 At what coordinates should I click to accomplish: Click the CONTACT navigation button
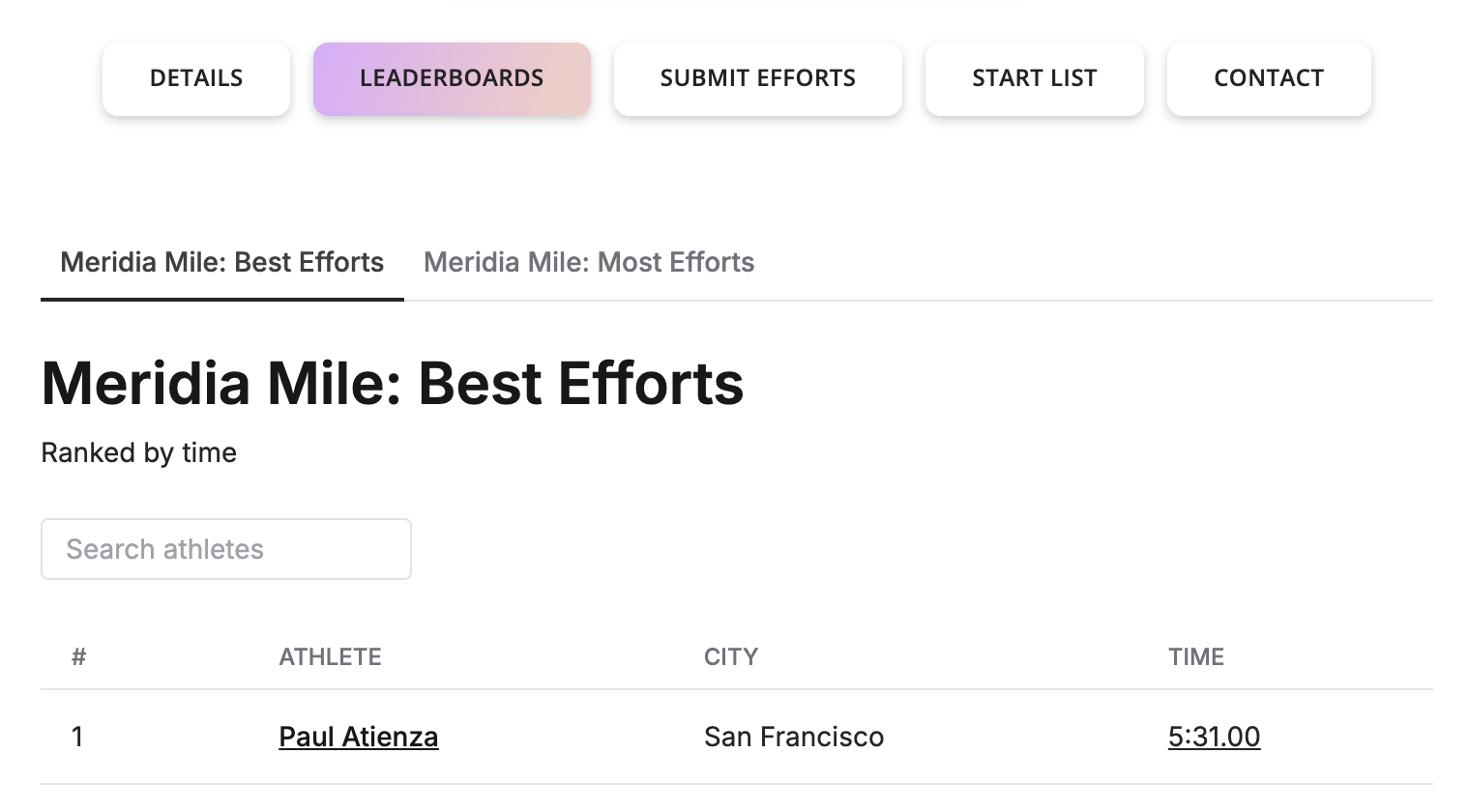[x=1268, y=78]
